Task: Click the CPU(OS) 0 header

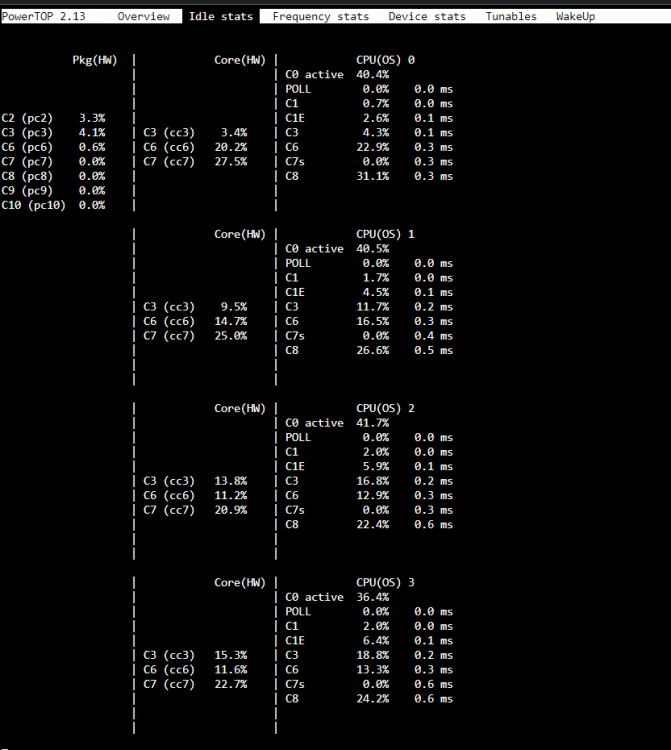Action: [x=385, y=60]
